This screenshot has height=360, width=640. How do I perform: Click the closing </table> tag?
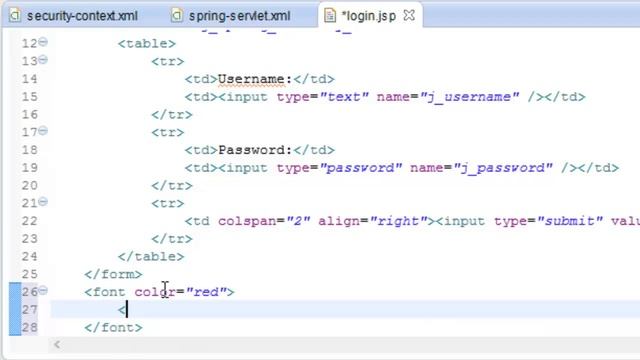click(151, 257)
